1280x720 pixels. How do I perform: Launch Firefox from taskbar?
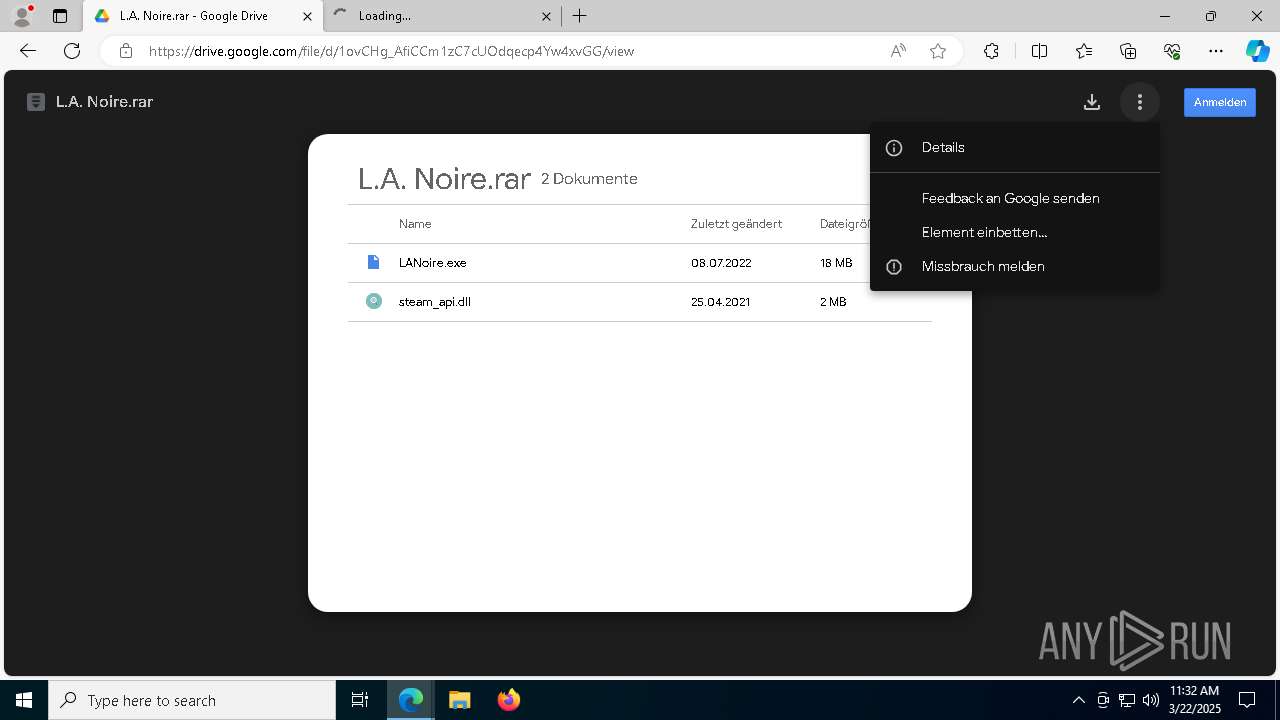coord(509,700)
